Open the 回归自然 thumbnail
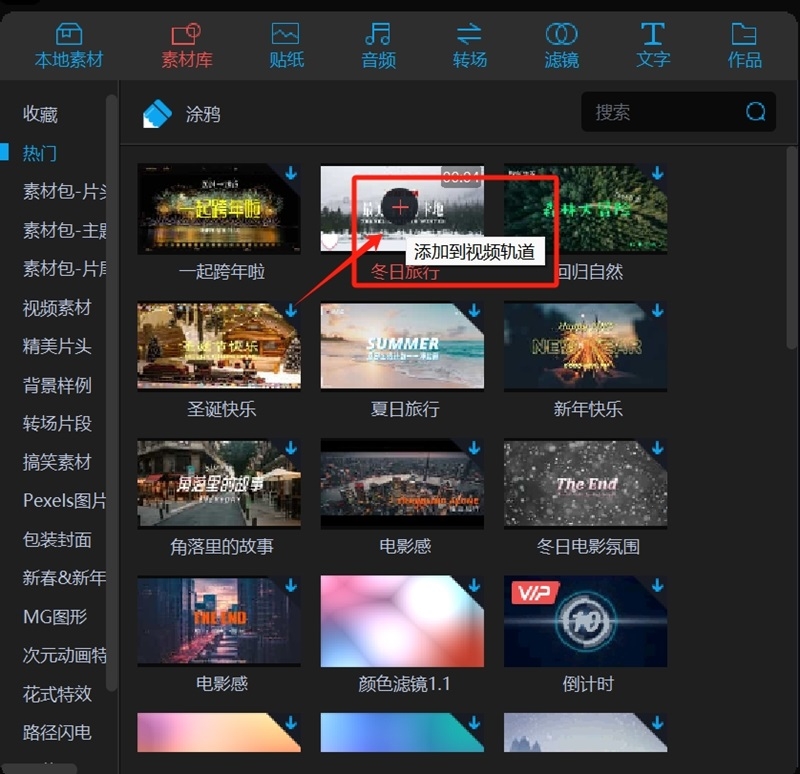 (586, 209)
